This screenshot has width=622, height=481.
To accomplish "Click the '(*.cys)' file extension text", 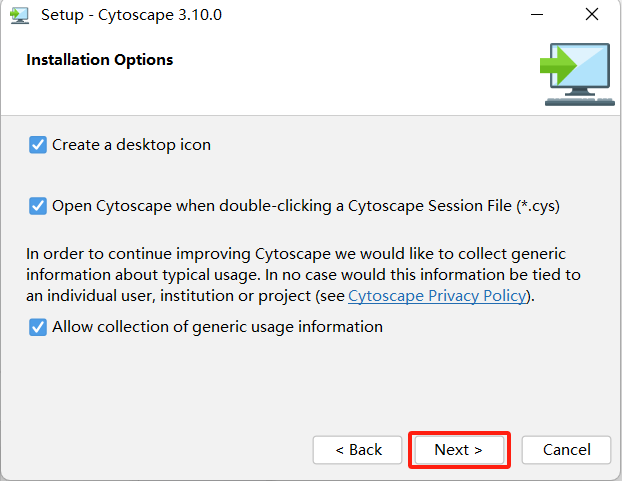I will [x=538, y=206].
